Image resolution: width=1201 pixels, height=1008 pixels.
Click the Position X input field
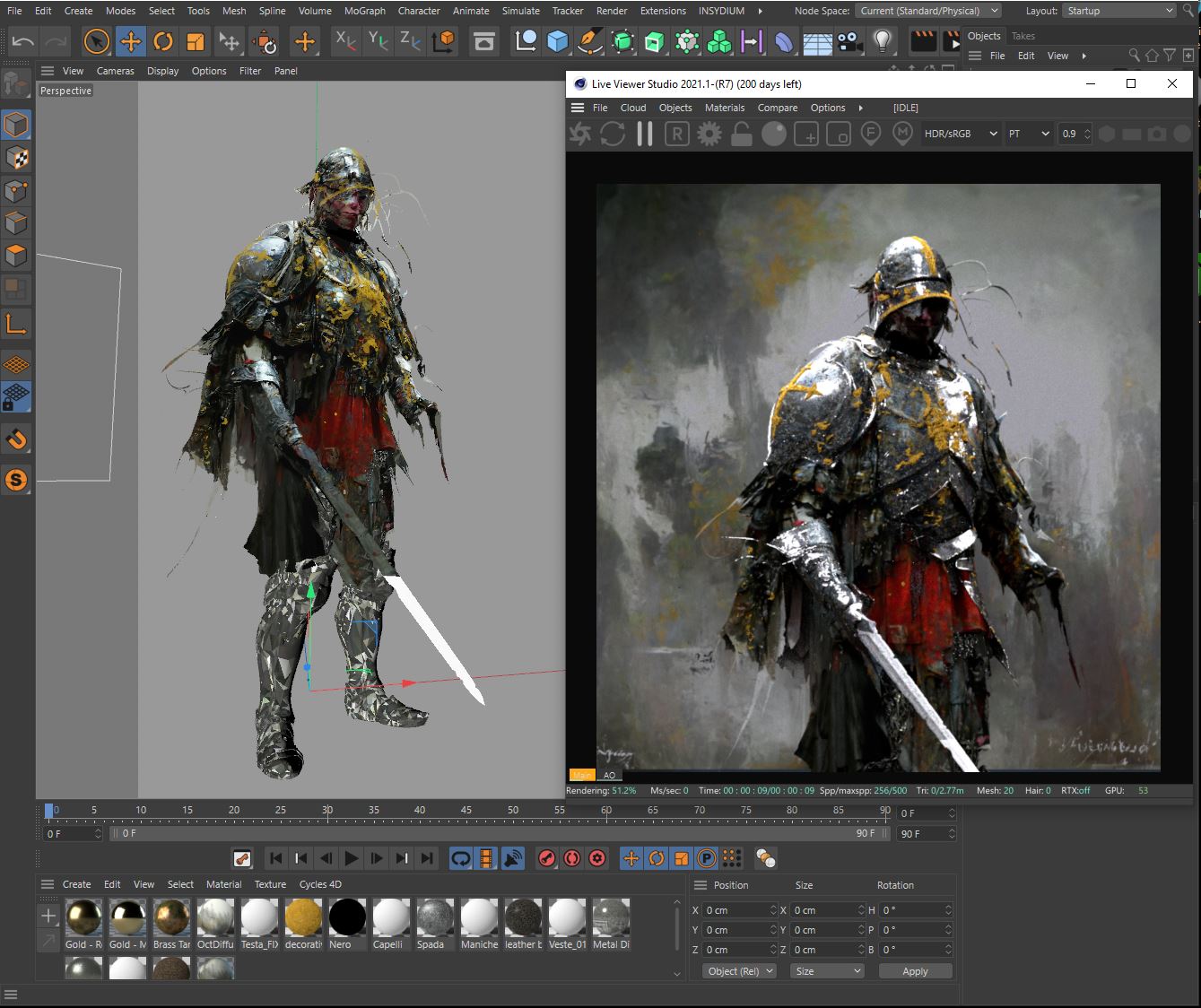pyautogui.click(x=740, y=910)
